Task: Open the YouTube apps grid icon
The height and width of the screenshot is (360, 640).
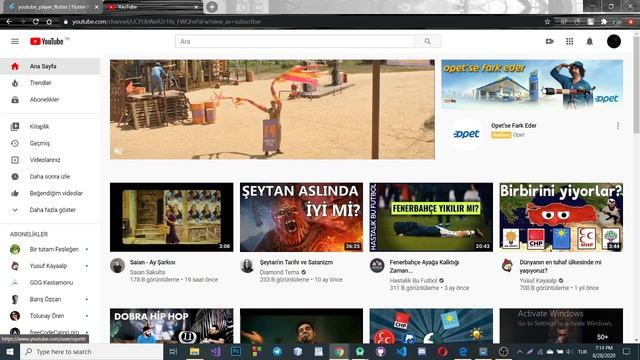Action: point(569,41)
